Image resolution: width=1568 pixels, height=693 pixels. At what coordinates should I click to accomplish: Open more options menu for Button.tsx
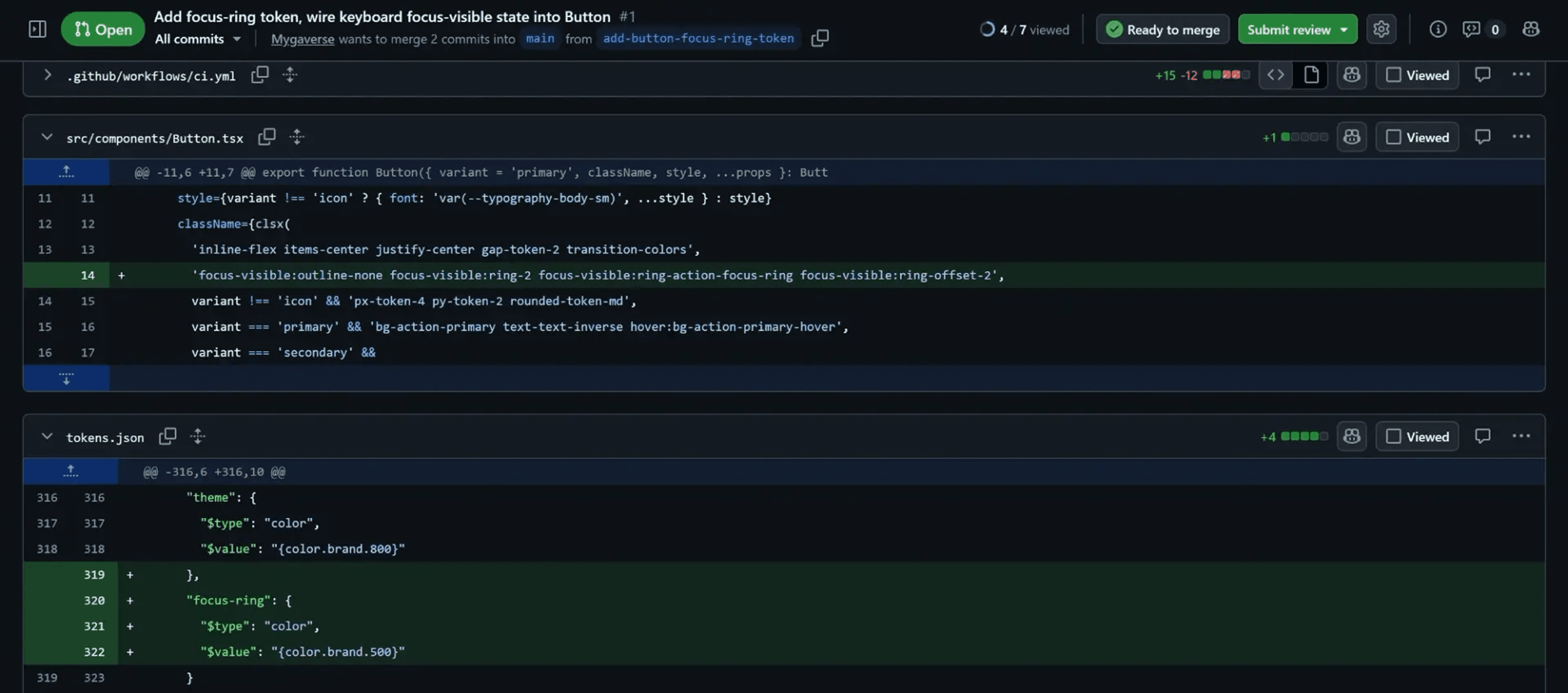pos(1521,136)
